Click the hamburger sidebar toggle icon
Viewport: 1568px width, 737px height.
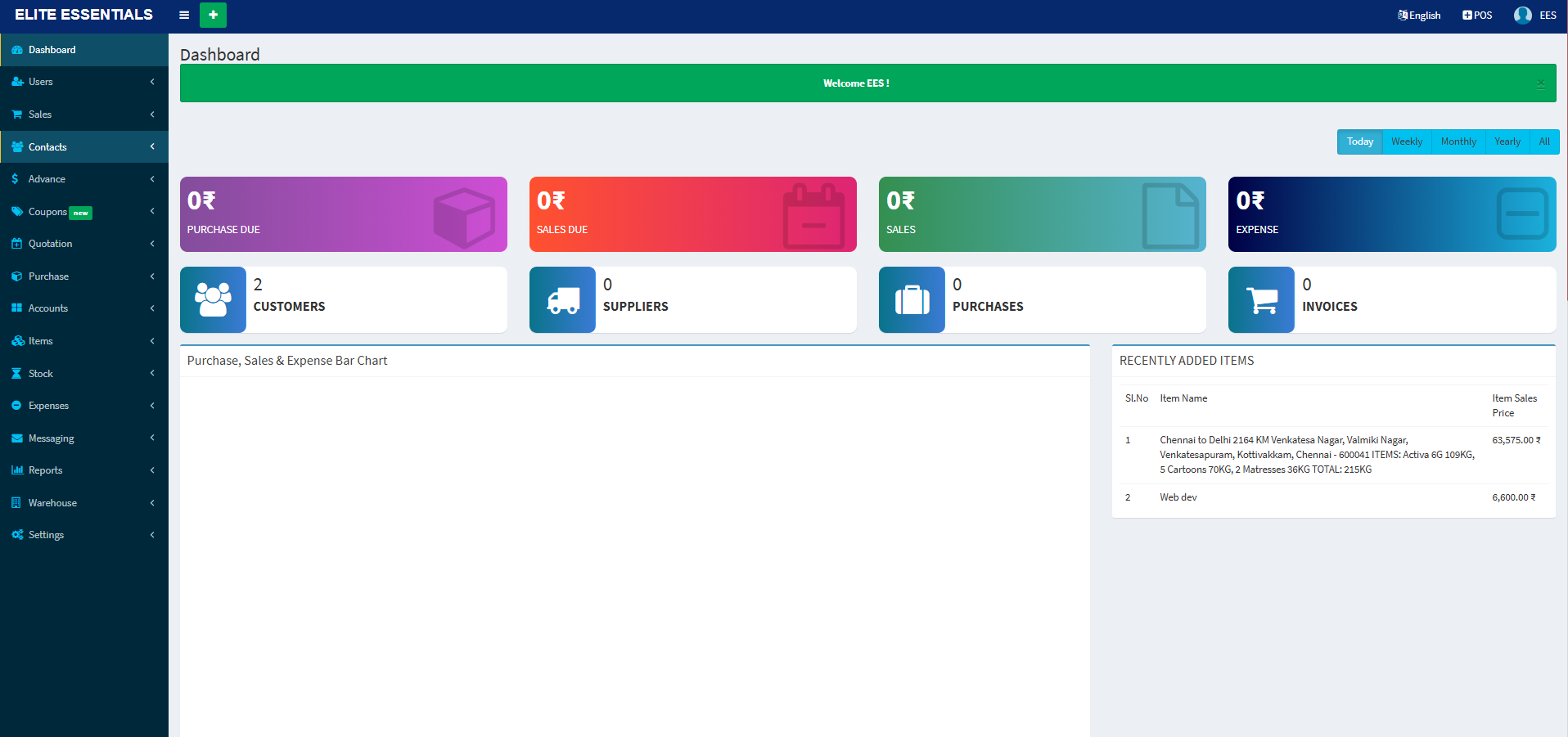click(x=184, y=15)
